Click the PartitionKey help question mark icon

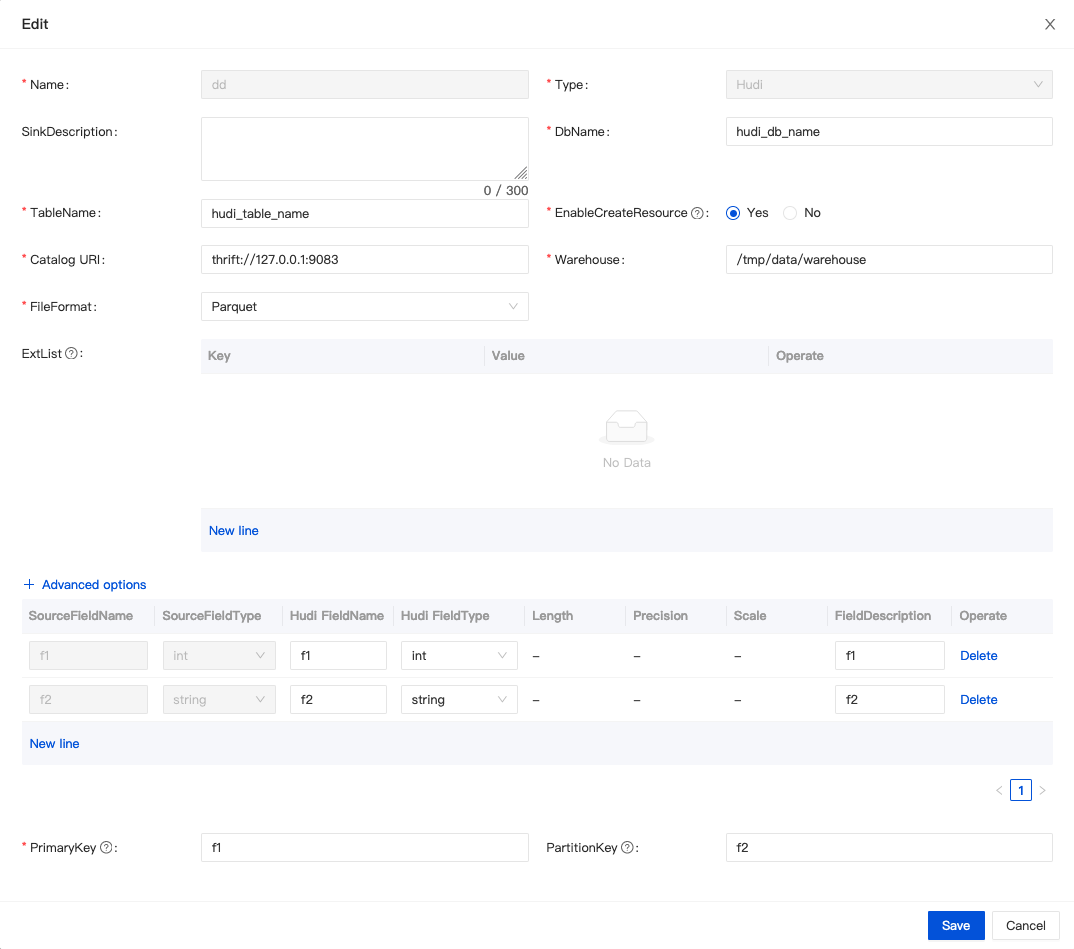click(627, 848)
